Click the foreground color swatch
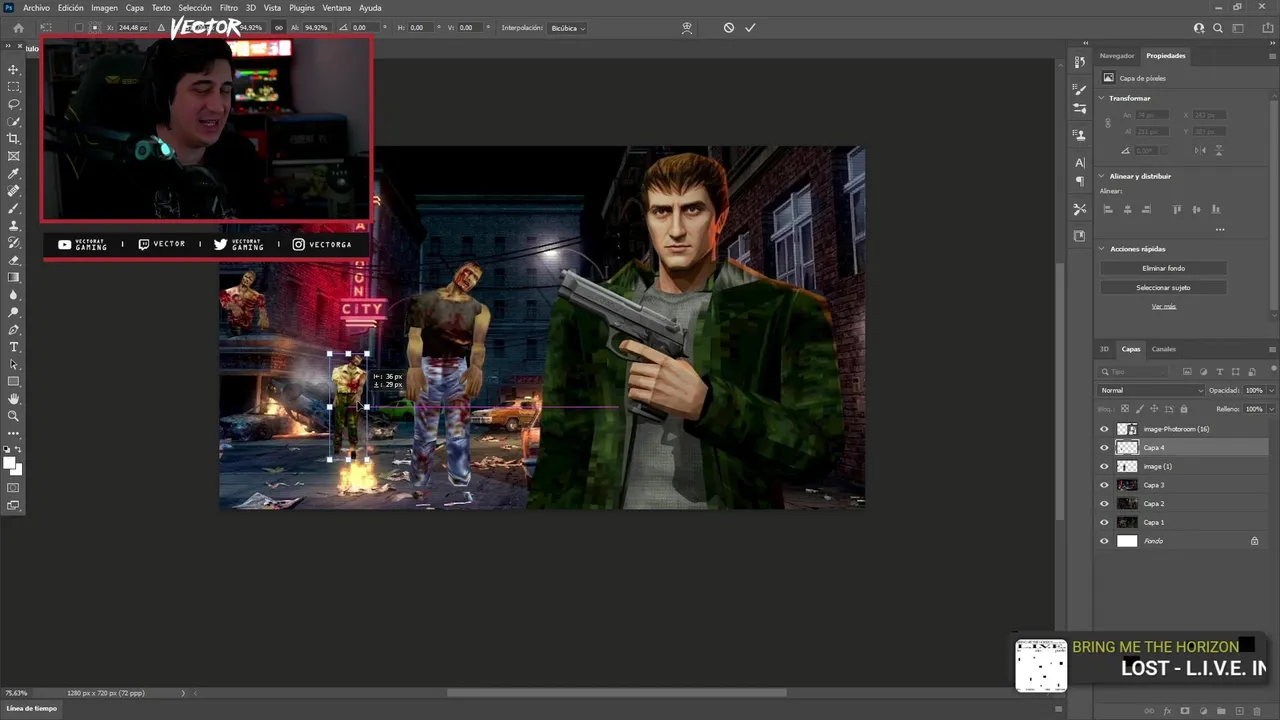This screenshot has width=1280, height=720. 11,463
